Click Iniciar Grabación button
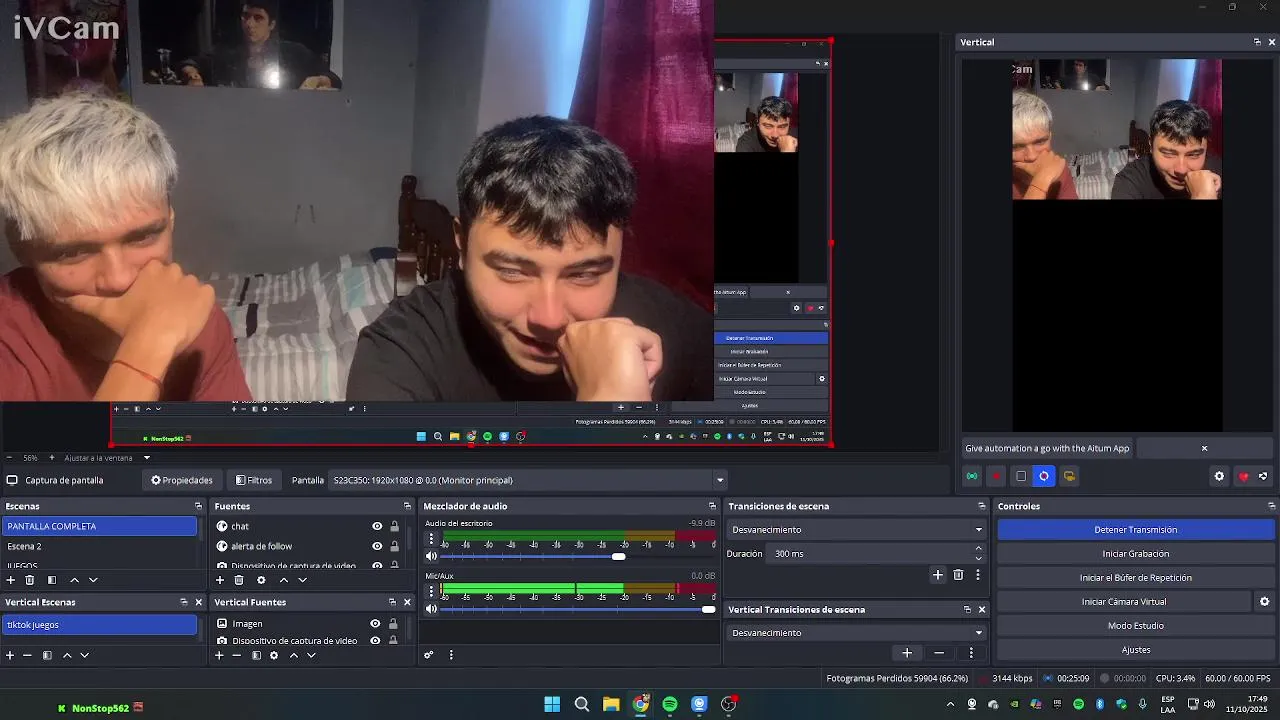 point(1136,554)
